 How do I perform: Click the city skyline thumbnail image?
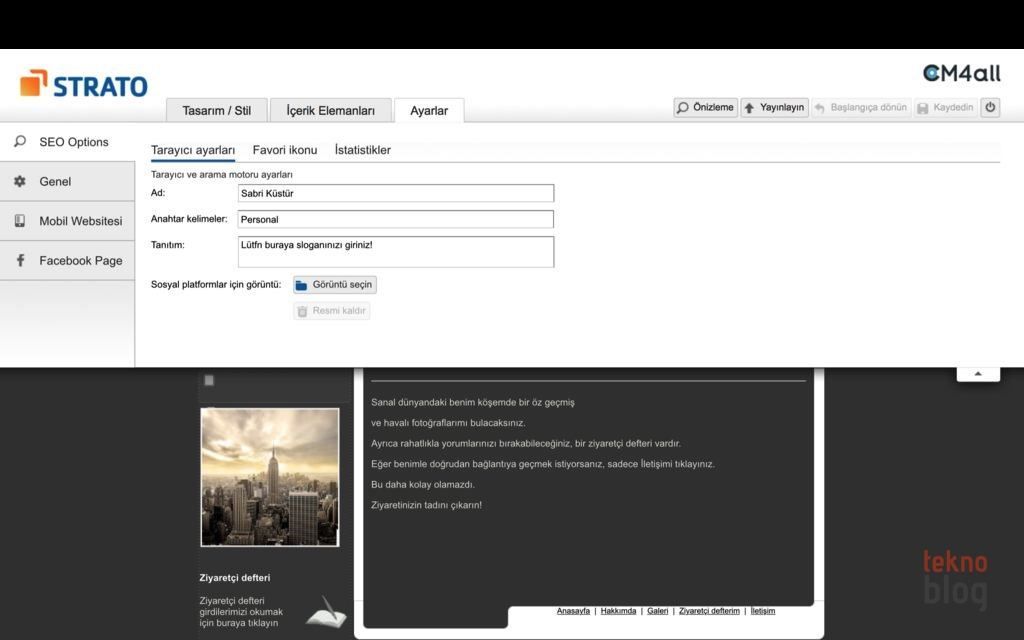click(x=270, y=477)
